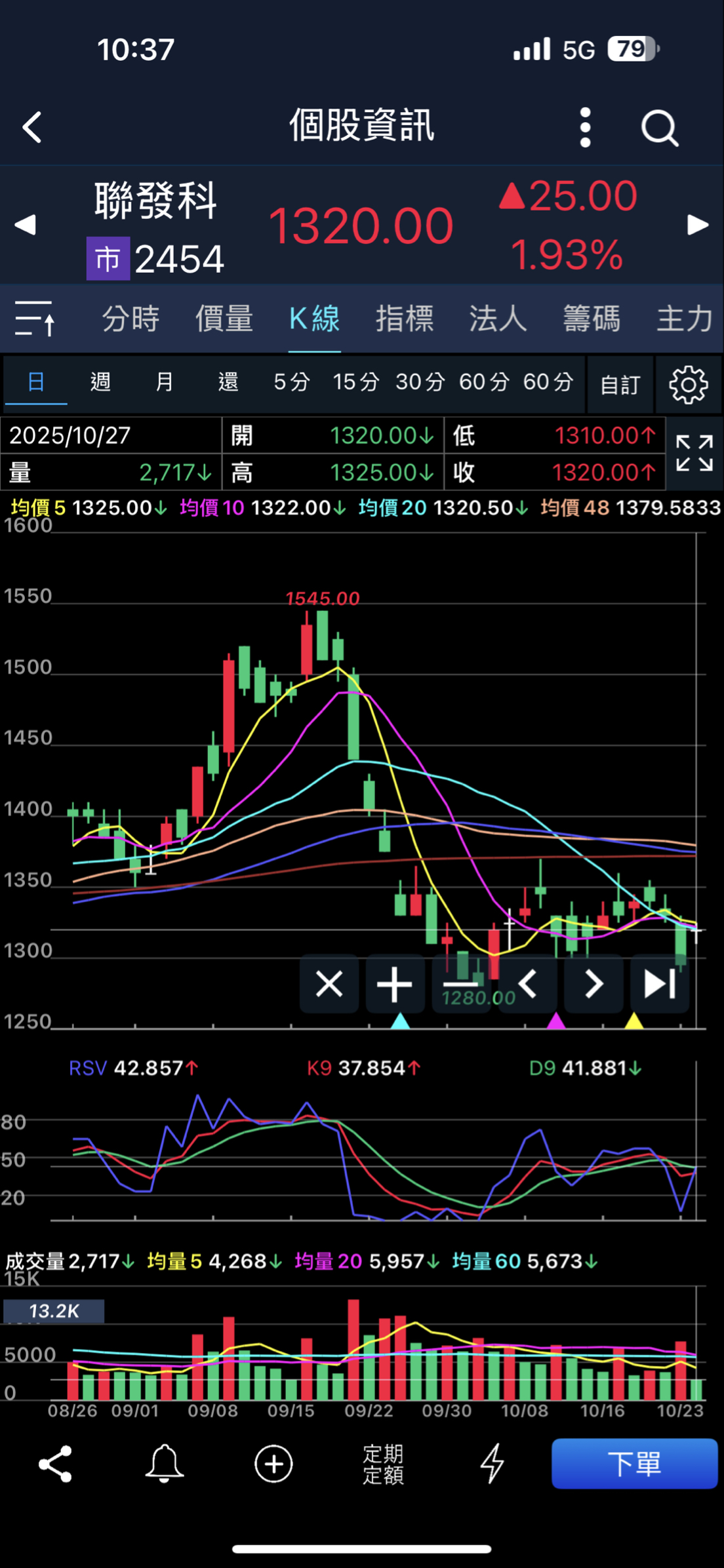Select monthly 月 period
The height and width of the screenshot is (1568, 724).
point(165,382)
